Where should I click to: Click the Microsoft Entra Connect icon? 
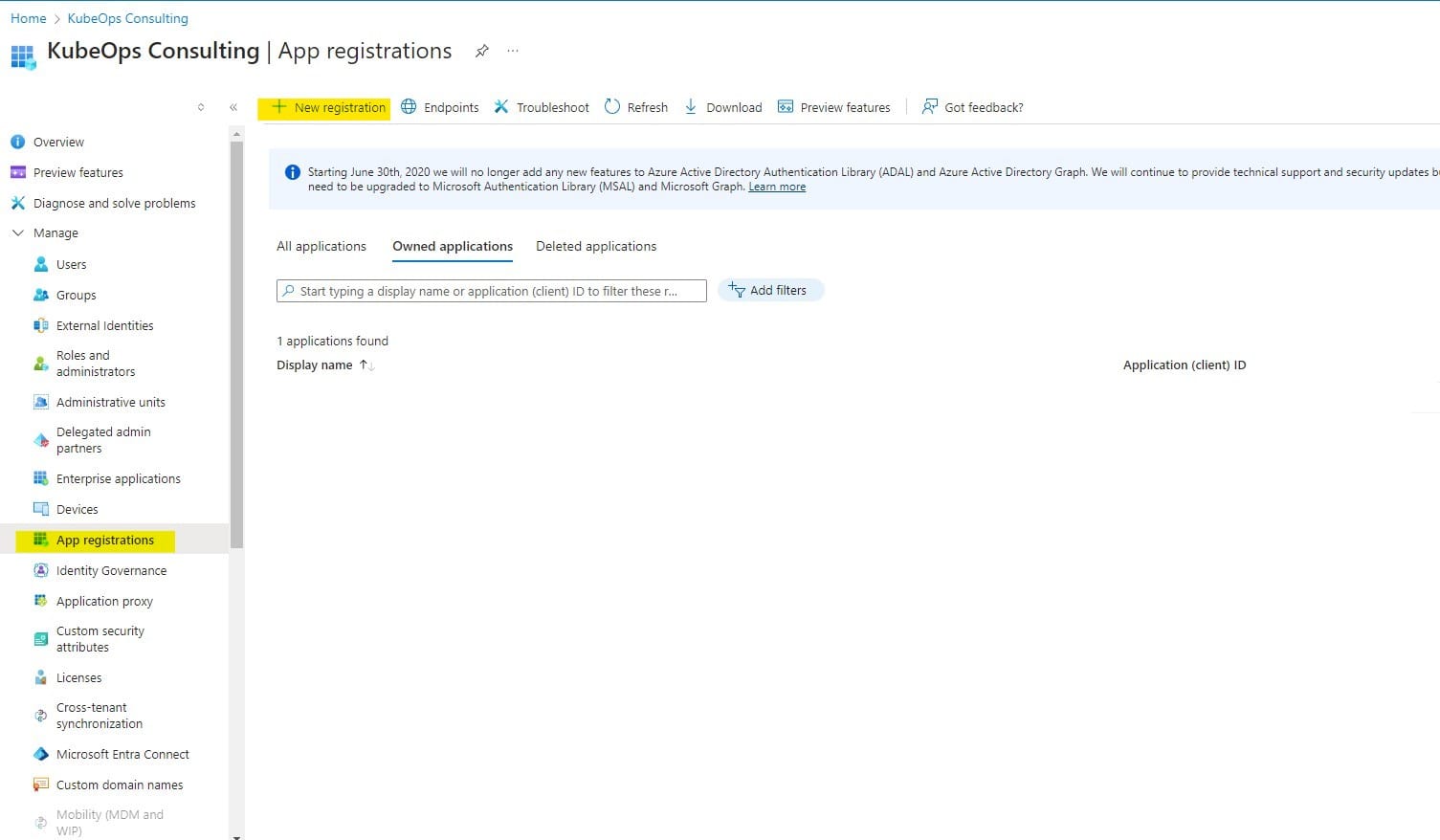pyautogui.click(x=41, y=754)
